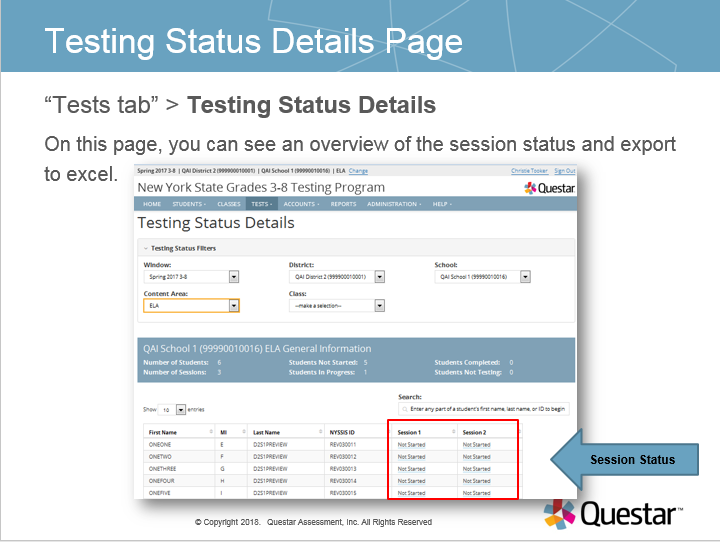Open the HOME navigation item
This screenshot has width=720, height=542.
[152, 204]
